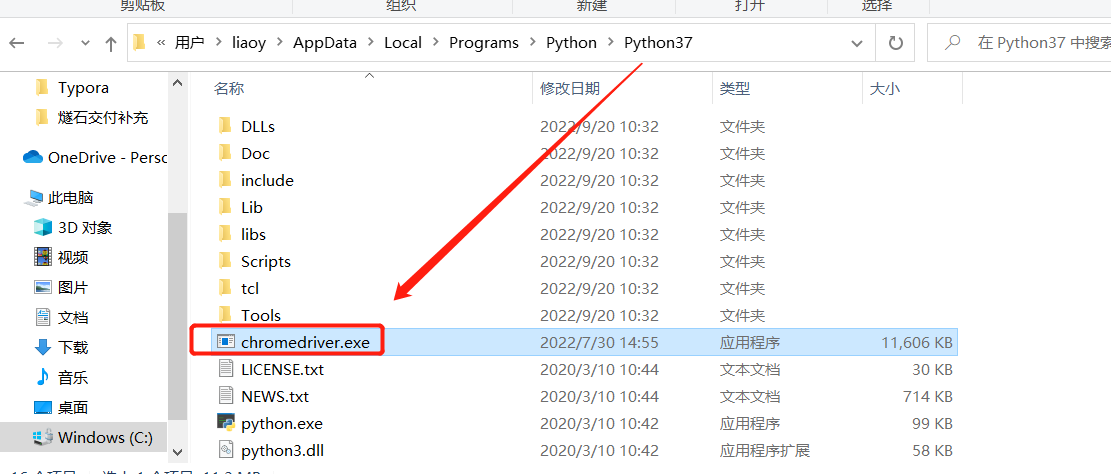Open 图片 in navigation pane
Screen dimensions: 1111x474
tap(73, 288)
